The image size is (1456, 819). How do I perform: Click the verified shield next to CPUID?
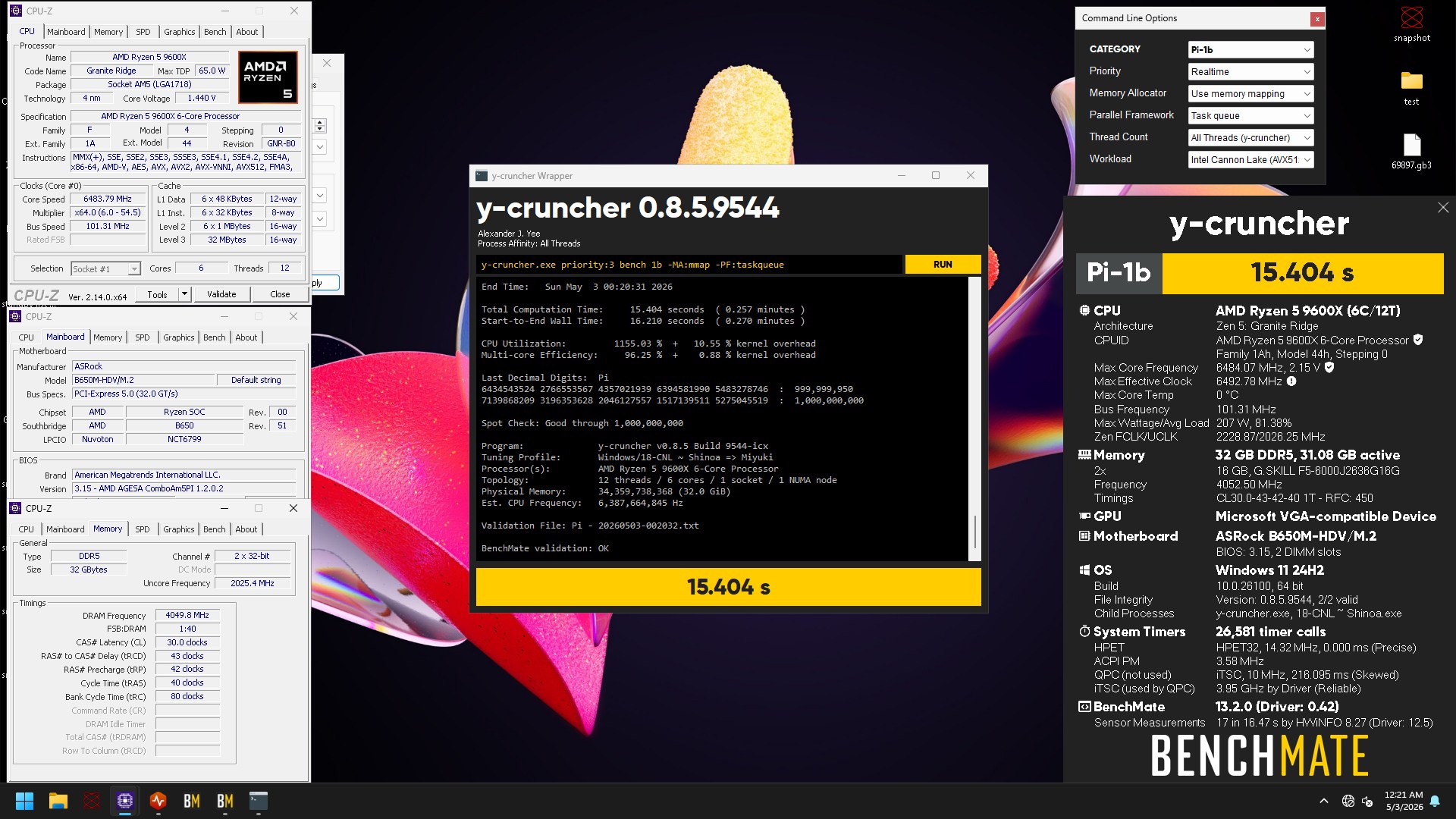tap(1418, 340)
